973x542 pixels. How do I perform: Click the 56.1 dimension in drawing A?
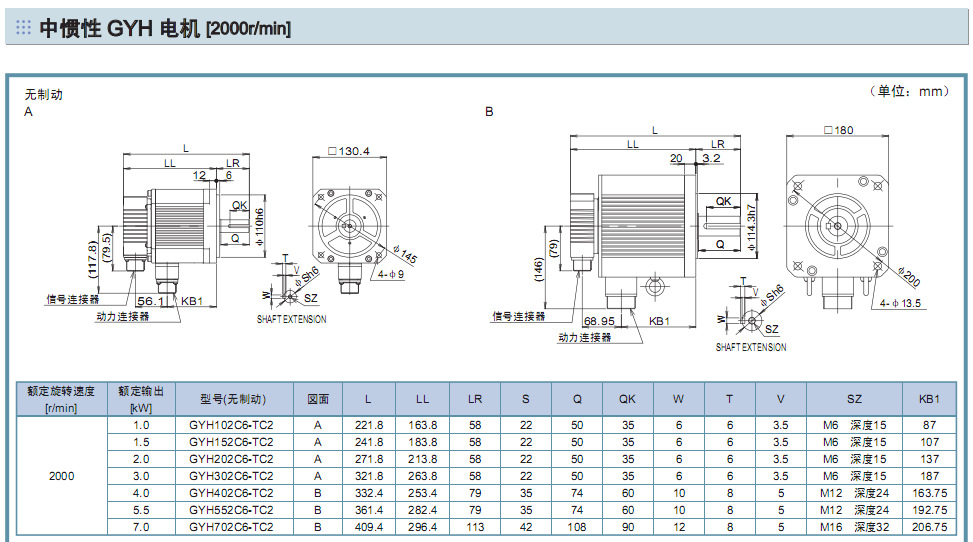150,301
